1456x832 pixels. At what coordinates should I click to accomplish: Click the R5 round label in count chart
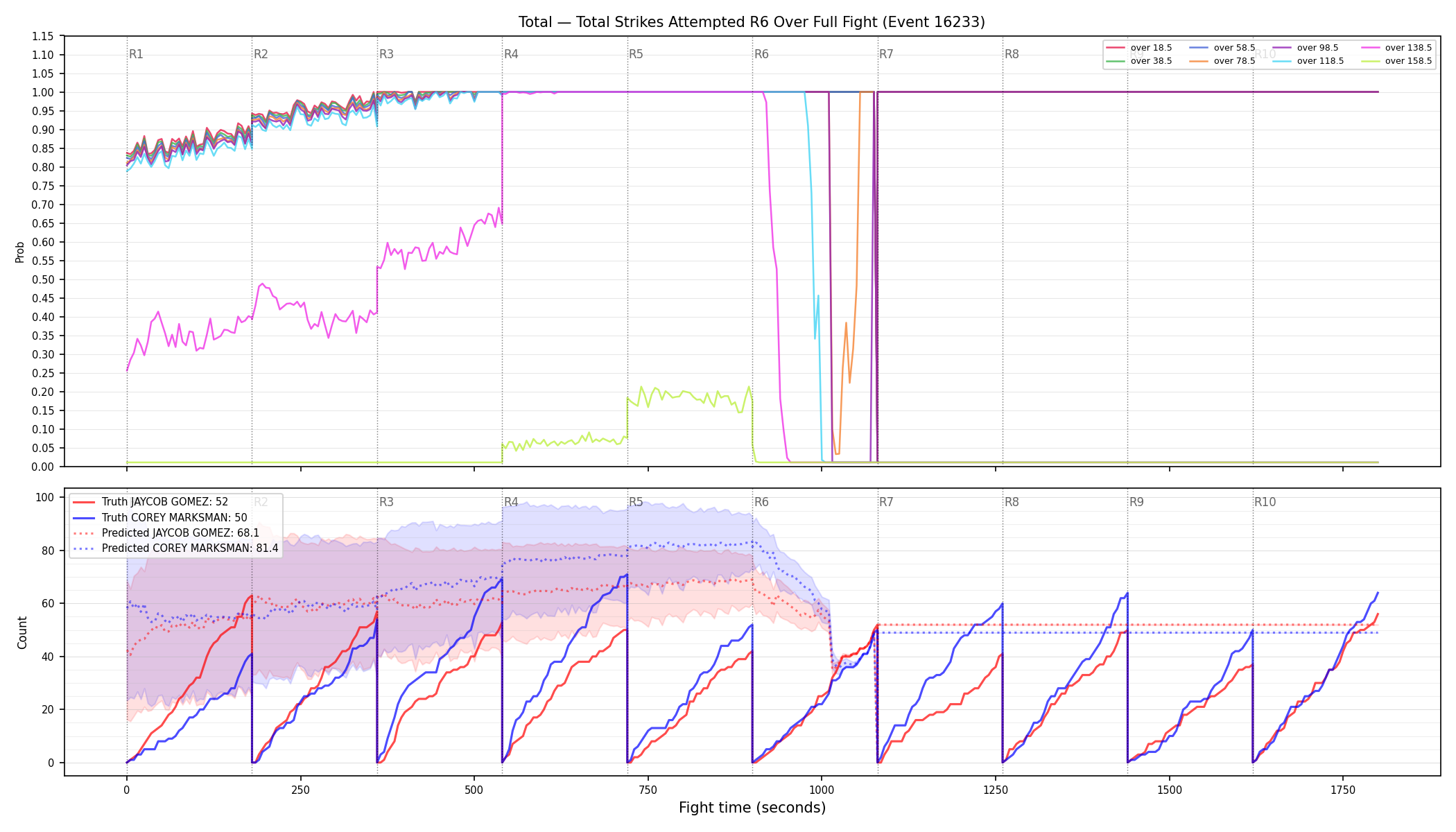pyautogui.click(x=636, y=502)
